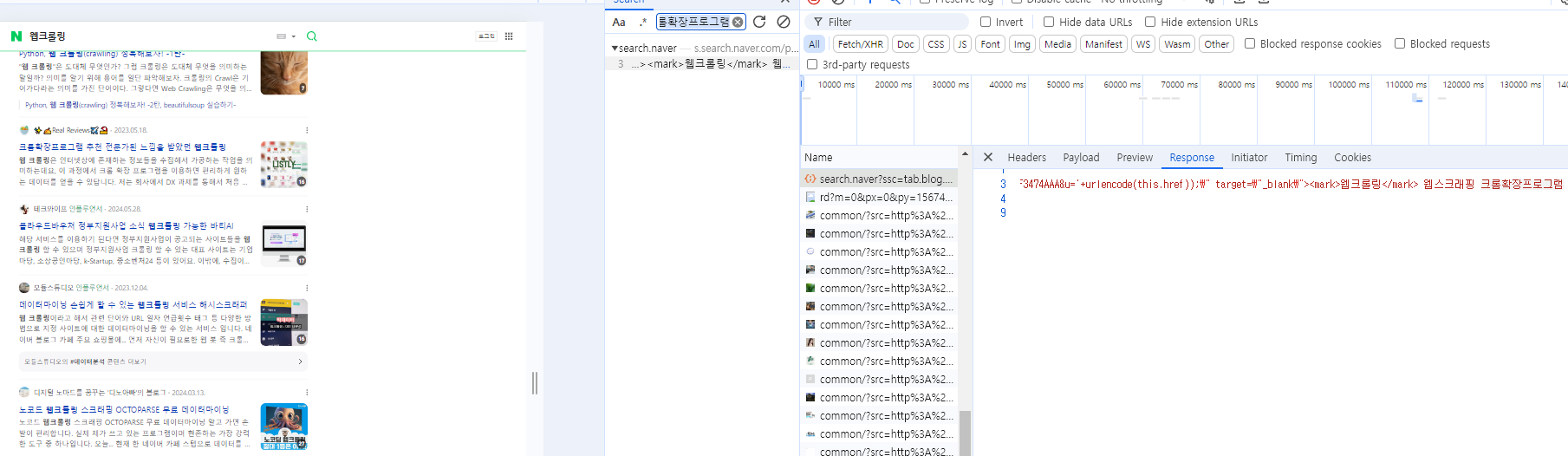Tick the Hide extension URLs checkbox
Screen dimensions: 1568x456
coord(1150,22)
